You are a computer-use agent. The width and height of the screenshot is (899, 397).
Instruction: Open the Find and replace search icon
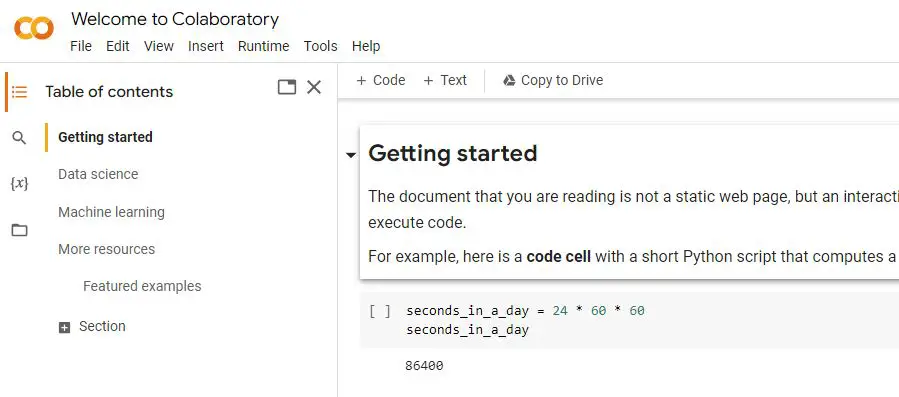(19, 138)
